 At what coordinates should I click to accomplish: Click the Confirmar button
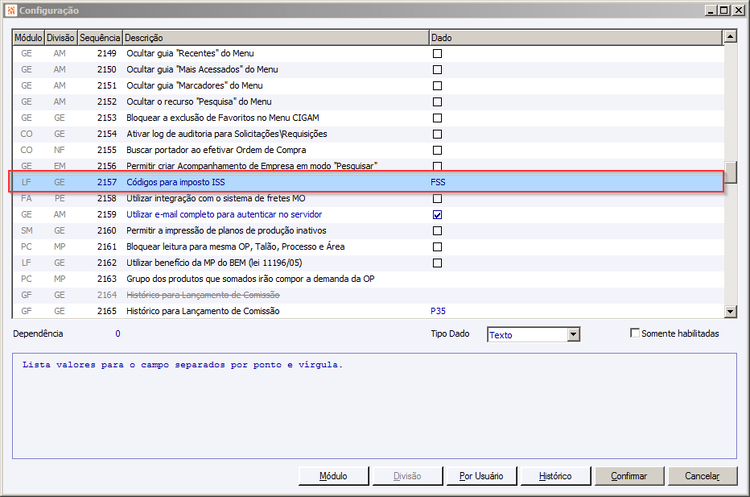click(629, 476)
